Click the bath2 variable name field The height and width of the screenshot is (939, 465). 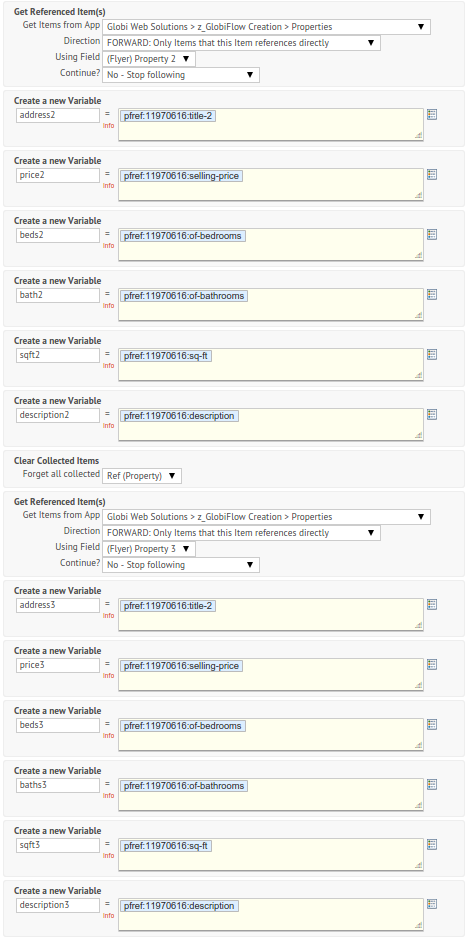pos(58,295)
